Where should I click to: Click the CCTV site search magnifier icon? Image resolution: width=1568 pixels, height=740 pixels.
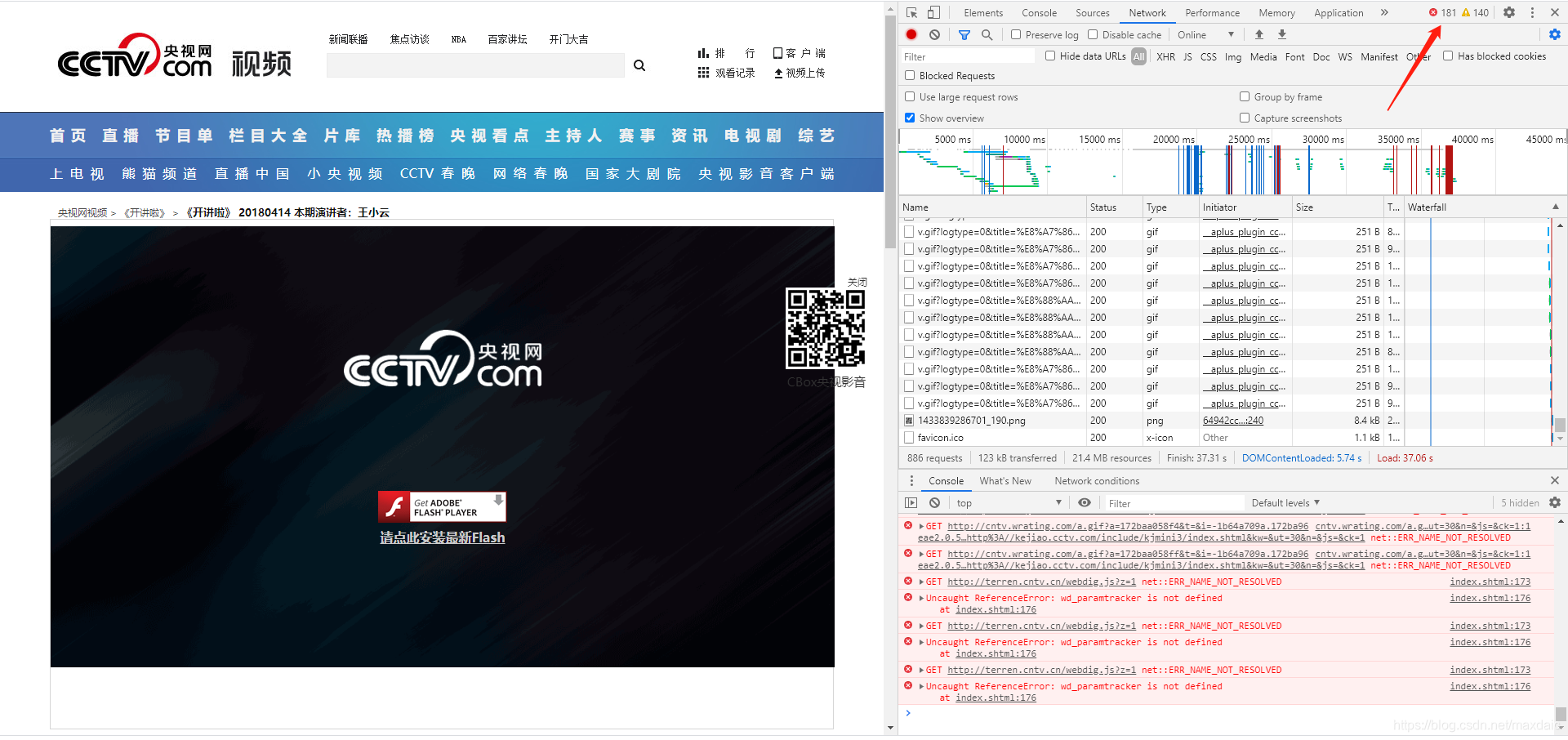(x=639, y=65)
